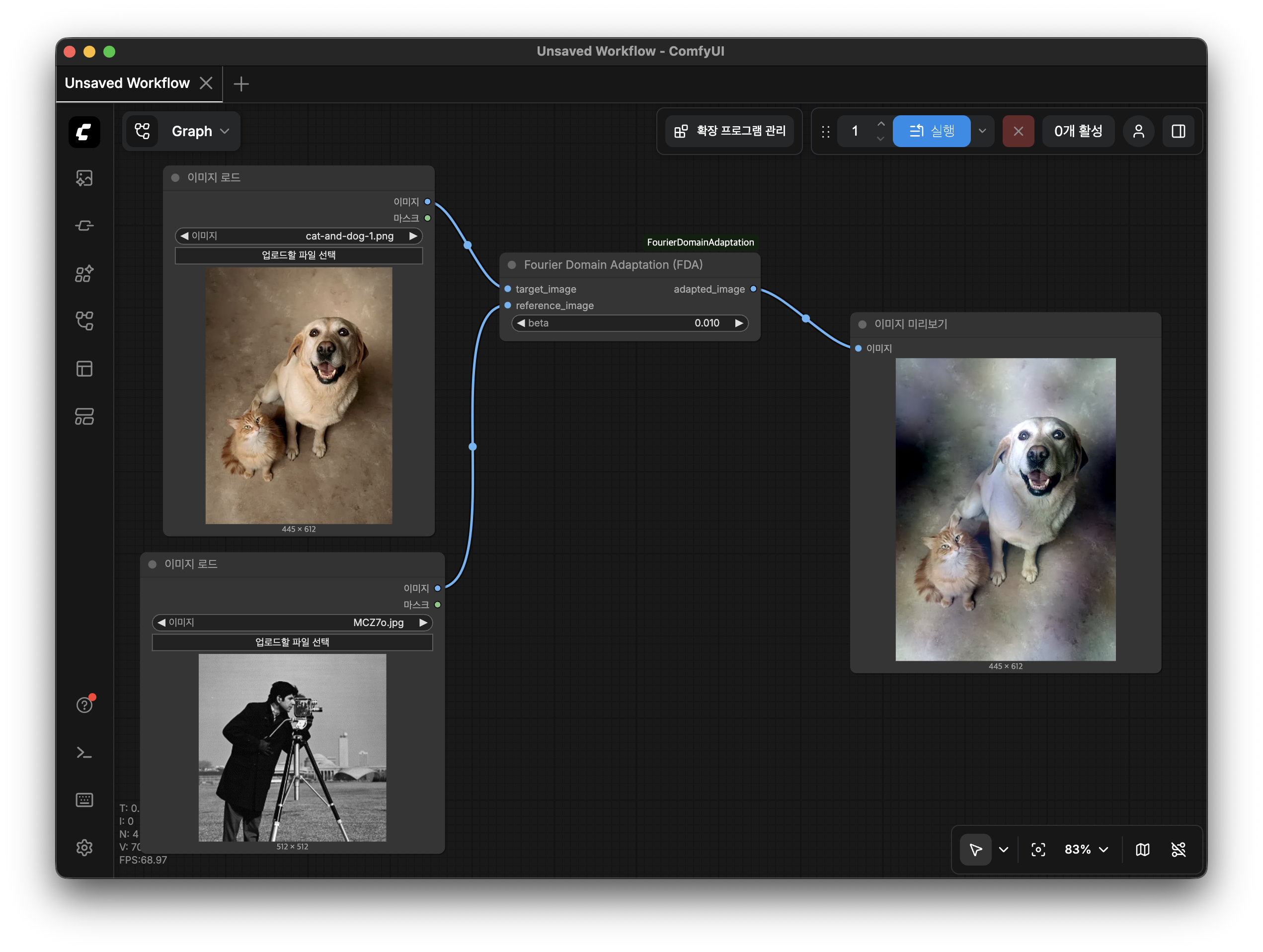Screen dimensions: 1263x952
Task: Collapse the top 이미지 로드 node dot
Action: pos(175,177)
